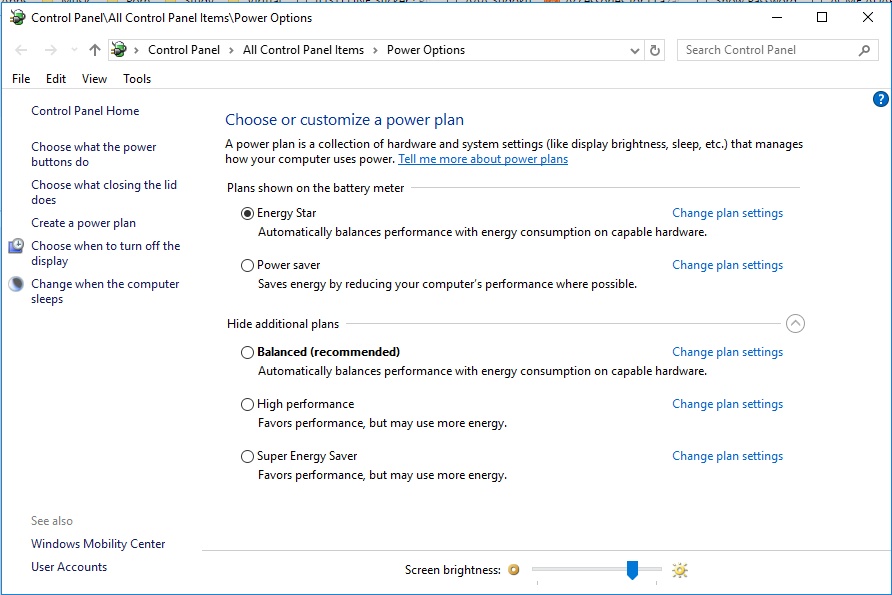Select the Energy Star power plan
This screenshot has height=595, width=892.
click(x=247, y=213)
